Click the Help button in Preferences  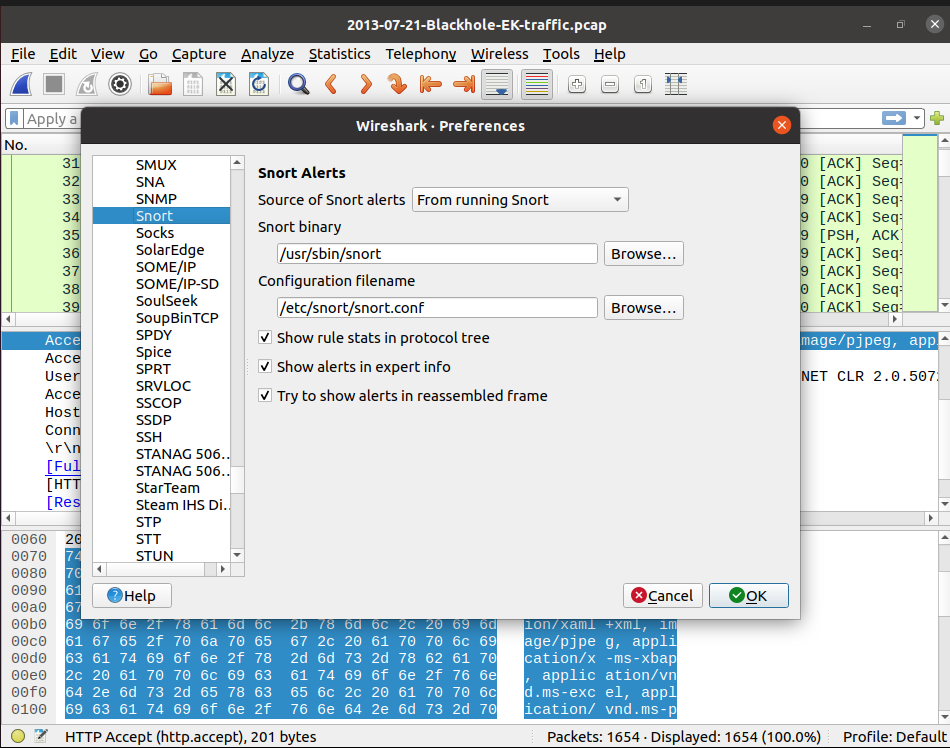(x=131, y=595)
